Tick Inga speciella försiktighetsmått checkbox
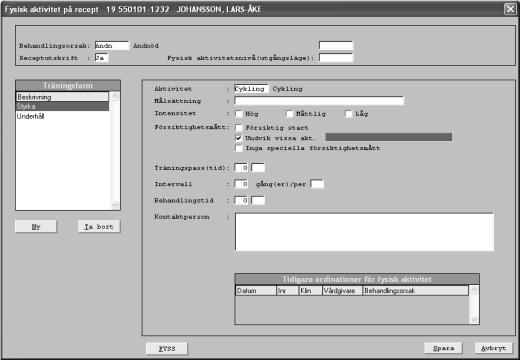This screenshot has height=360, width=520. [x=239, y=148]
